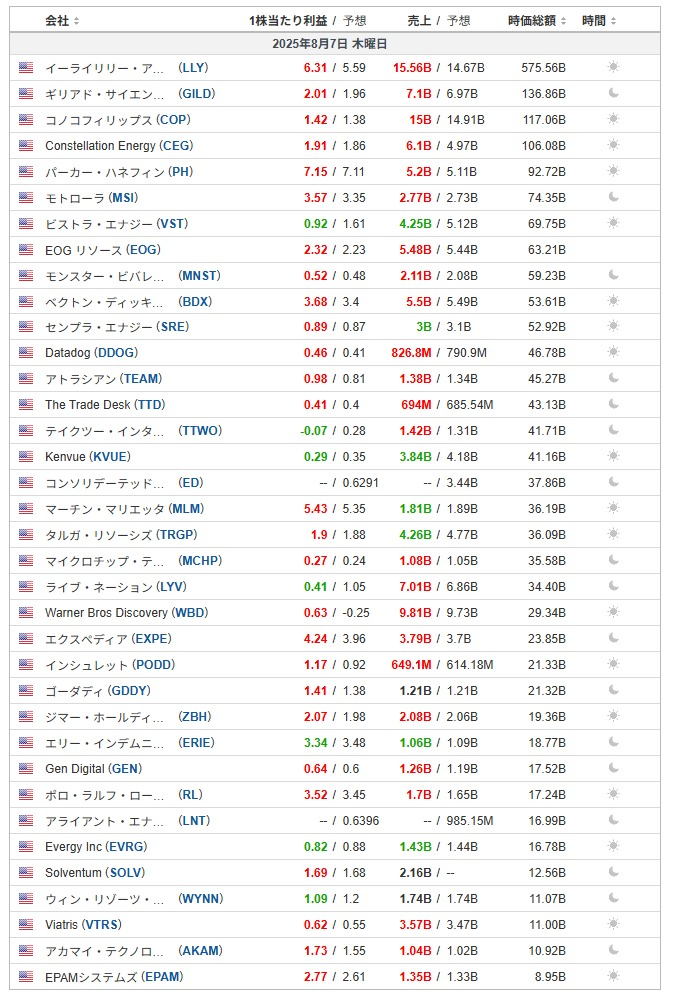Select the AKAM ticker link
The height and width of the screenshot is (1006, 673).
click(x=200, y=951)
